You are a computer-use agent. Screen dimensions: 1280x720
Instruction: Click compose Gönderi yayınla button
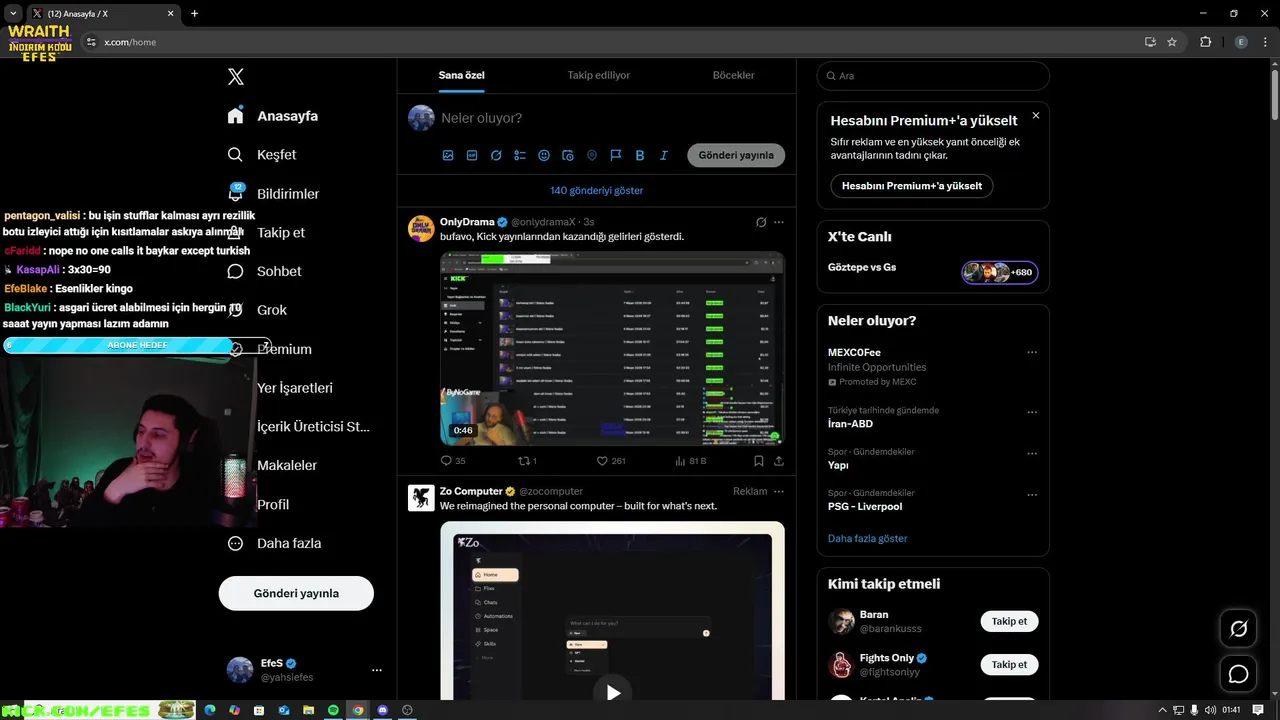pyautogui.click(x=736, y=155)
